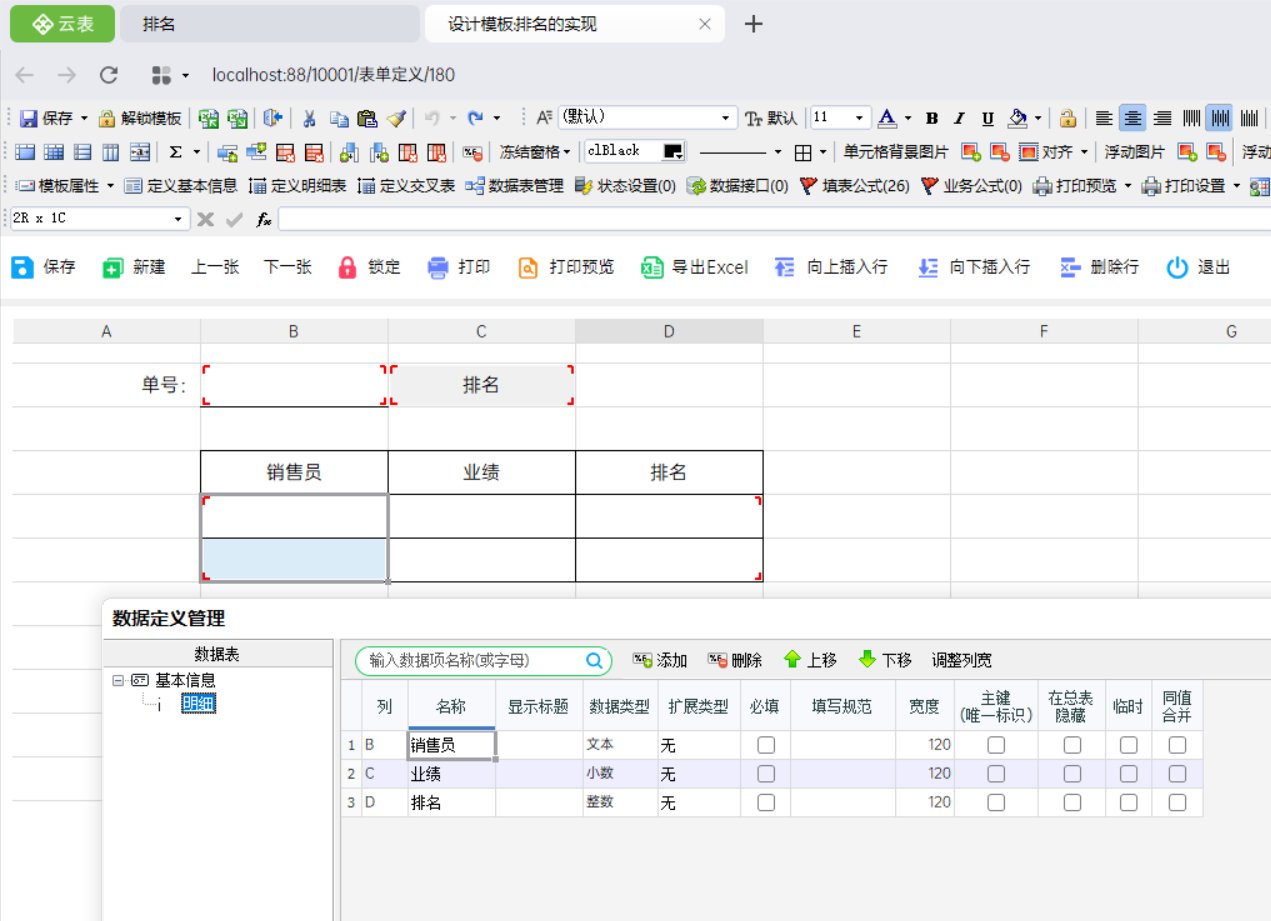Screen dimensions: 1271x921
Task: Toggle Bold formatting
Action: (x=932, y=118)
